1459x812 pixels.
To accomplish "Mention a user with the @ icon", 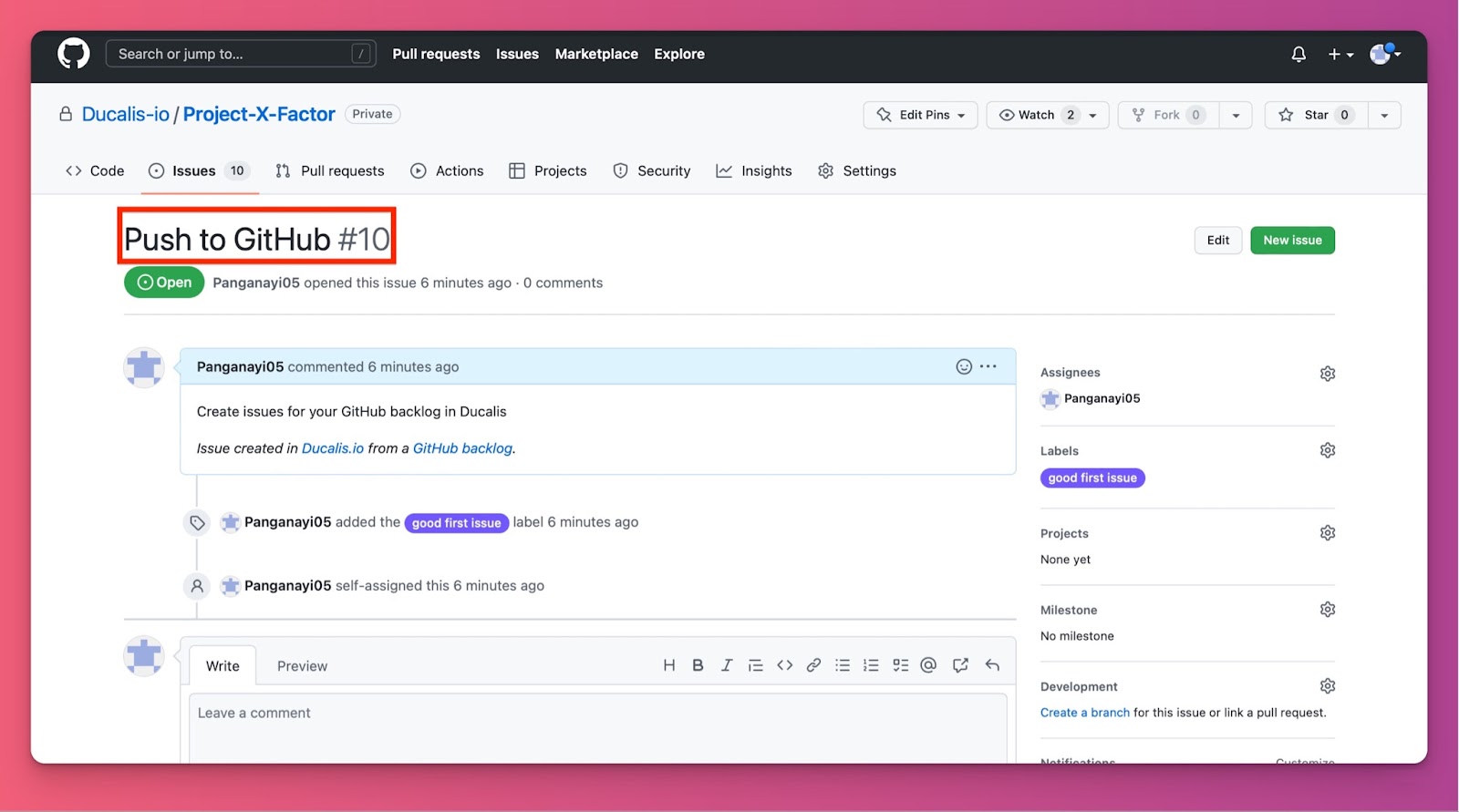I will pos(928,665).
